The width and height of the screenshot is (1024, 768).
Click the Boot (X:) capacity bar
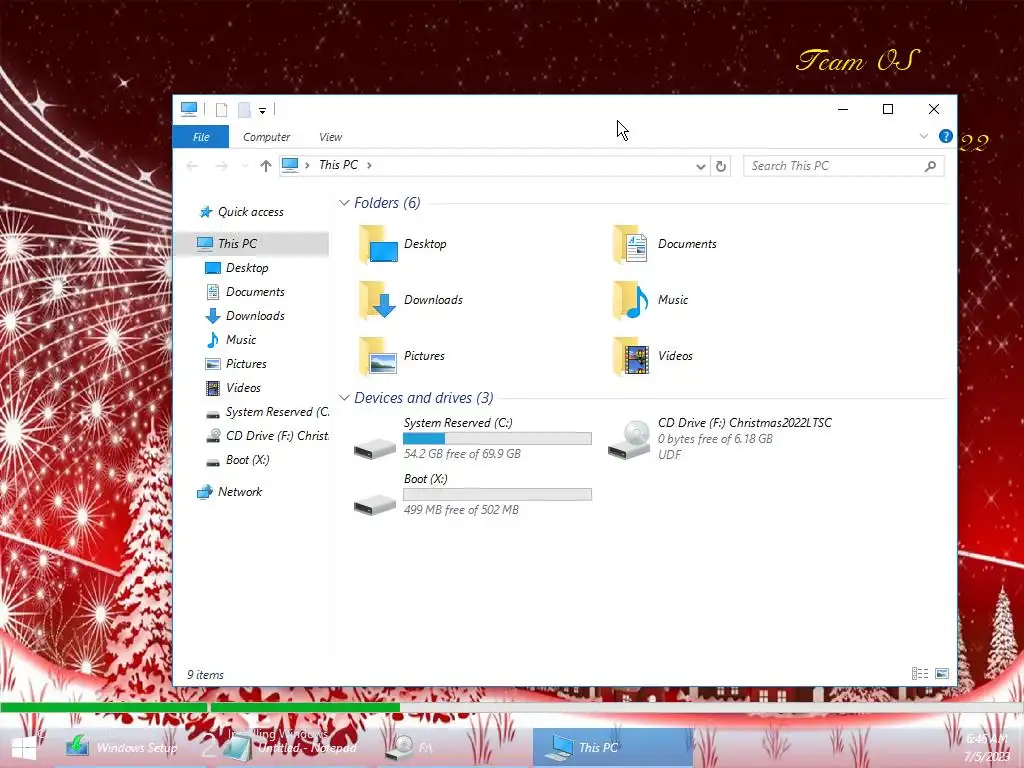pos(497,494)
